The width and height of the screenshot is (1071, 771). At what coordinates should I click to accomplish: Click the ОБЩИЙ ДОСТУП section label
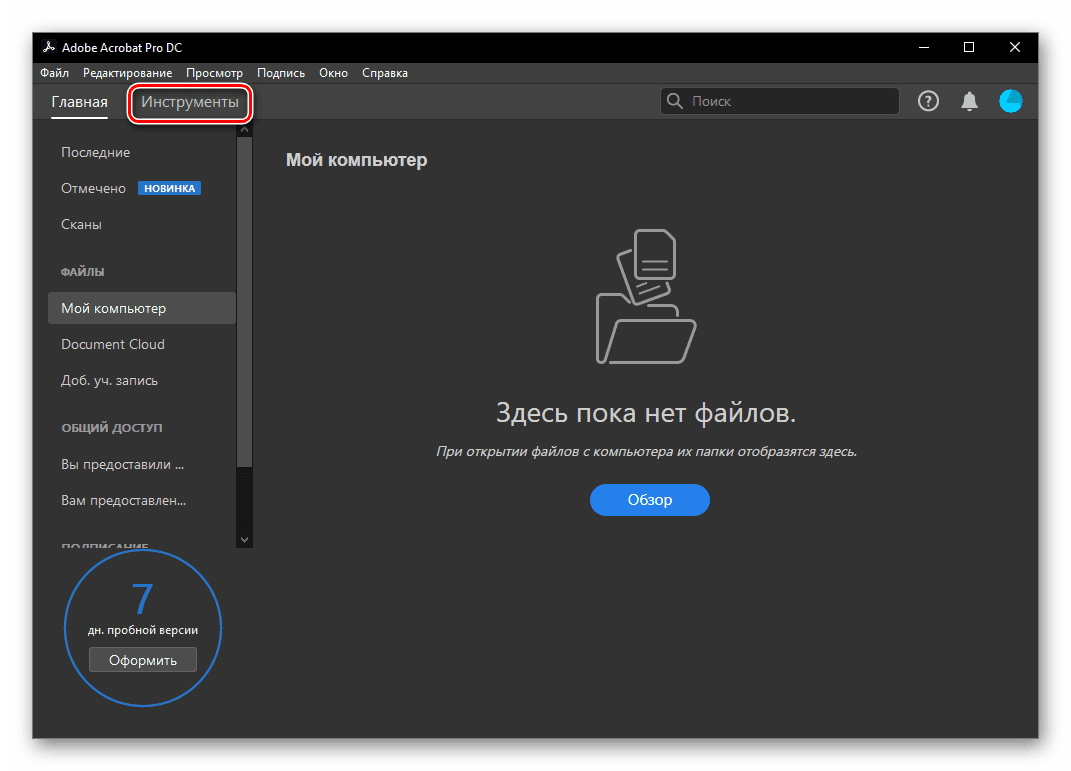pyautogui.click(x=112, y=428)
